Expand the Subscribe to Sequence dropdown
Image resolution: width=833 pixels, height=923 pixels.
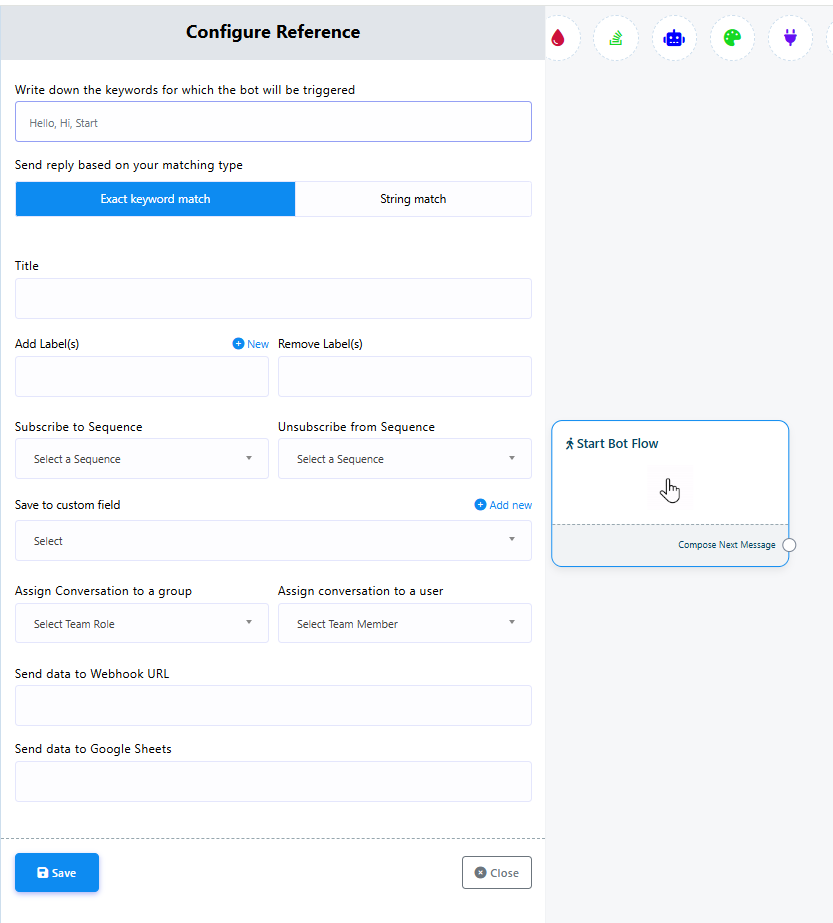click(x=142, y=459)
